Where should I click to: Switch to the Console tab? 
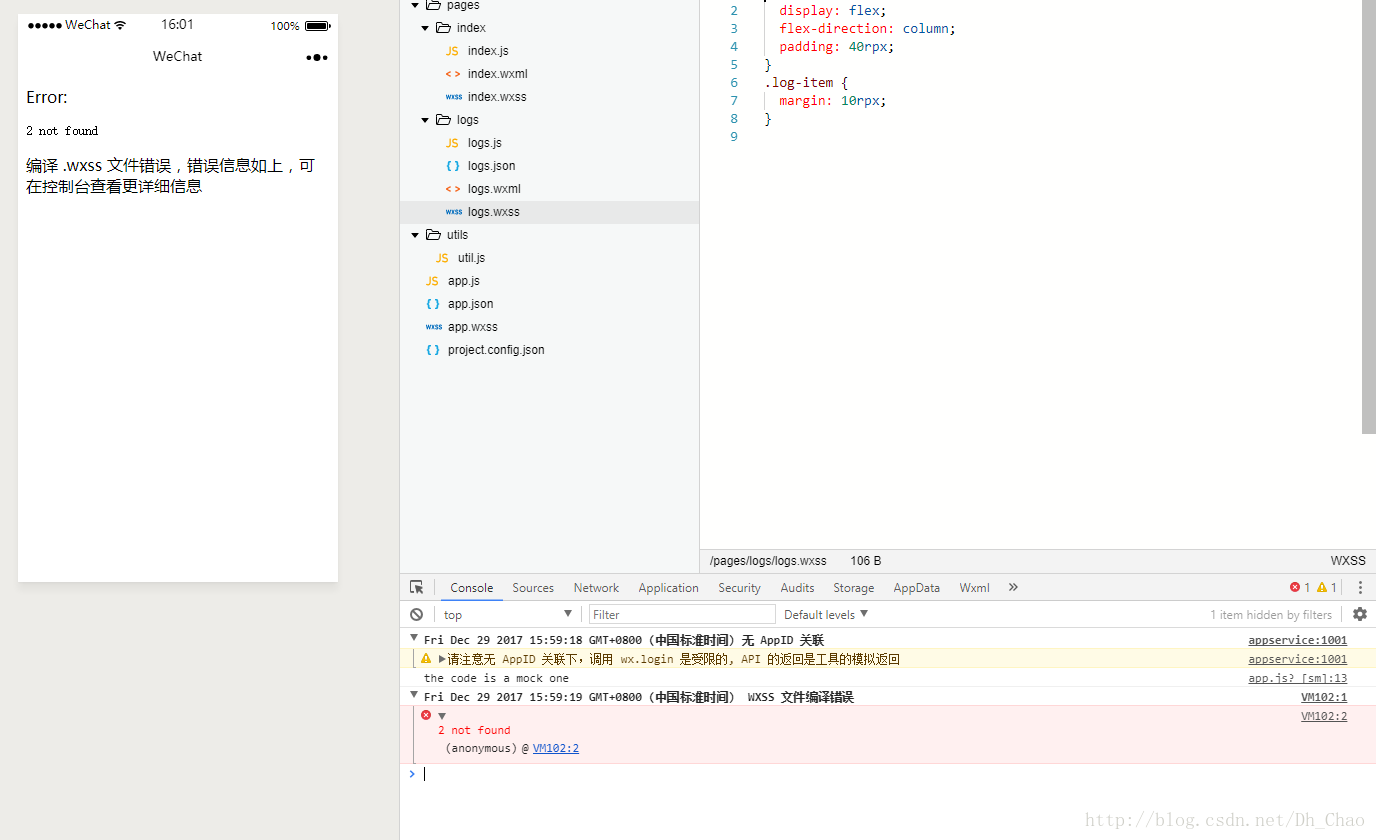click(x=472, y=588)
